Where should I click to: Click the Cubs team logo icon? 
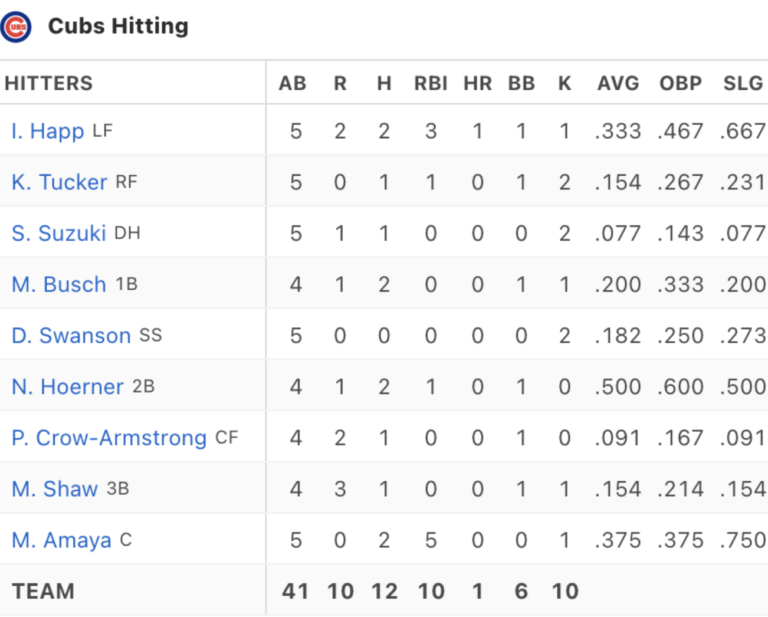(16, 27)
